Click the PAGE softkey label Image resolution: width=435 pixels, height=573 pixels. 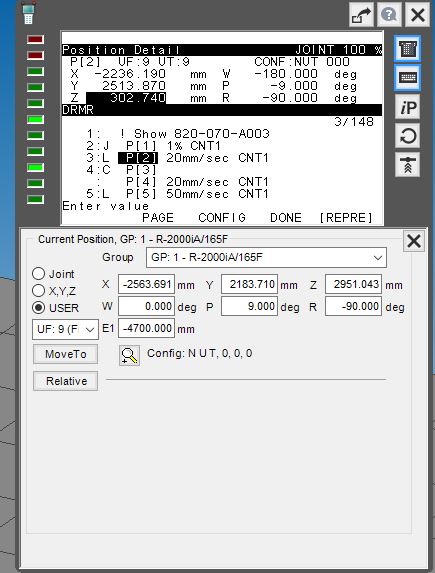pyautogui.click(x=158, y=218)
